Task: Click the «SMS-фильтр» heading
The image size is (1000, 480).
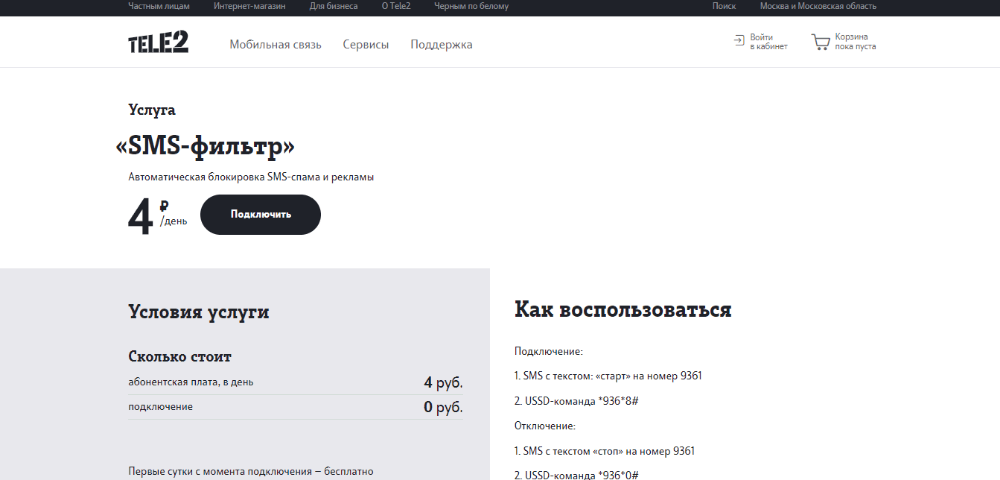Action: point(205,147)
